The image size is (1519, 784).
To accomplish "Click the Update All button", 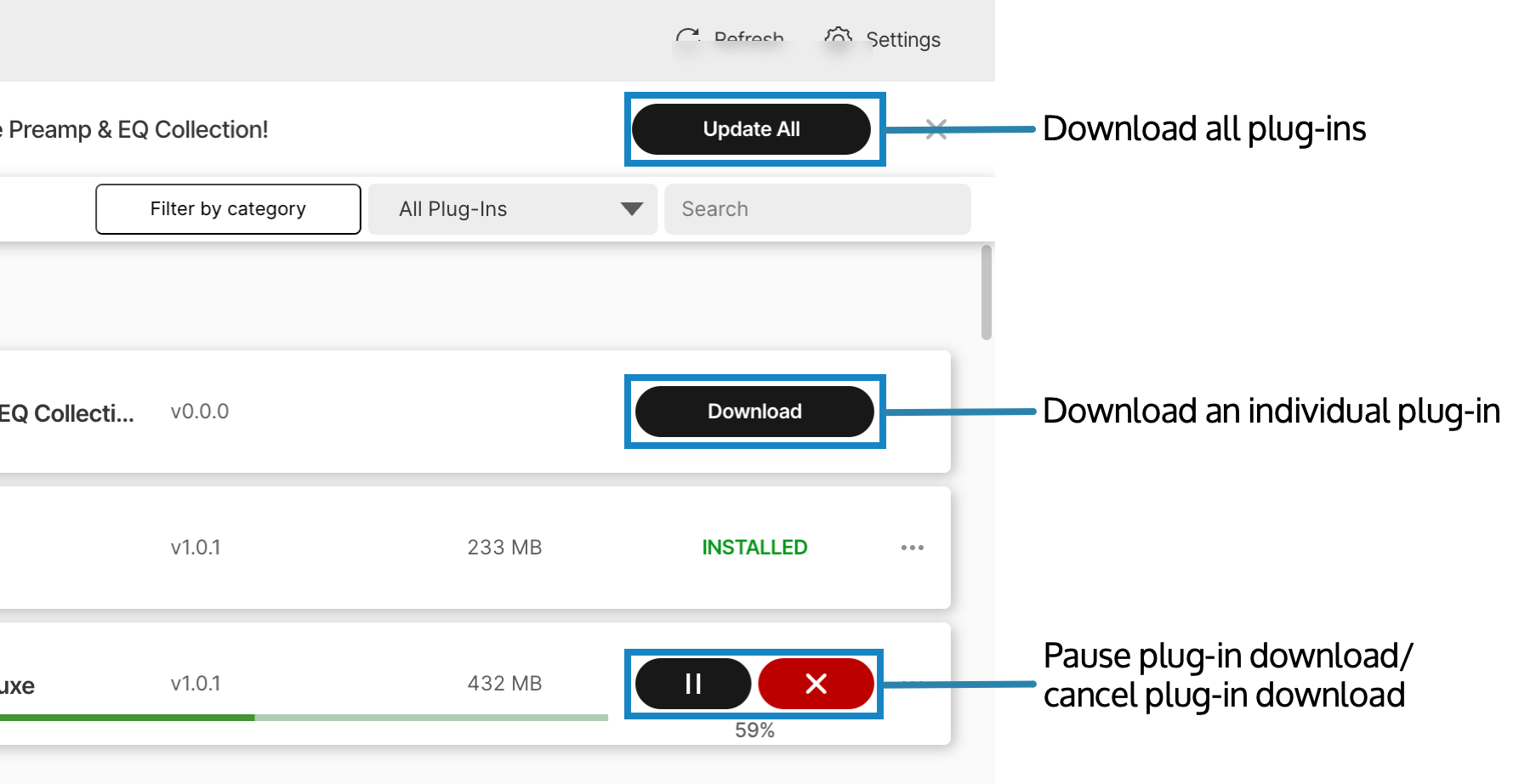I will [752, 129].
